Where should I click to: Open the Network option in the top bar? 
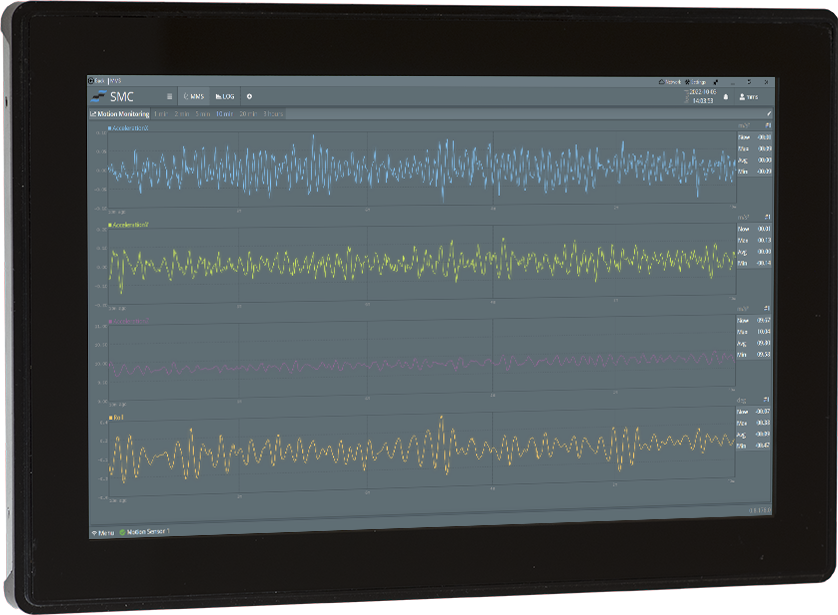(x=670, y=82)
